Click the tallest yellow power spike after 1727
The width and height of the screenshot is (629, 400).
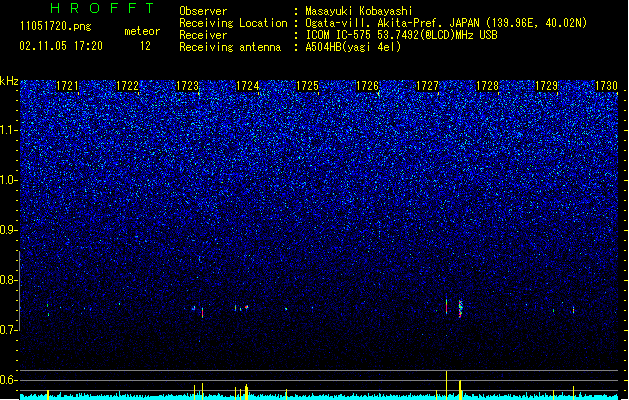446,385
